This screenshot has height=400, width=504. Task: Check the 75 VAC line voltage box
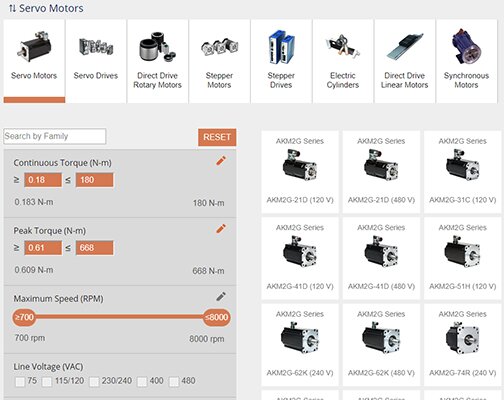point(20,381)
